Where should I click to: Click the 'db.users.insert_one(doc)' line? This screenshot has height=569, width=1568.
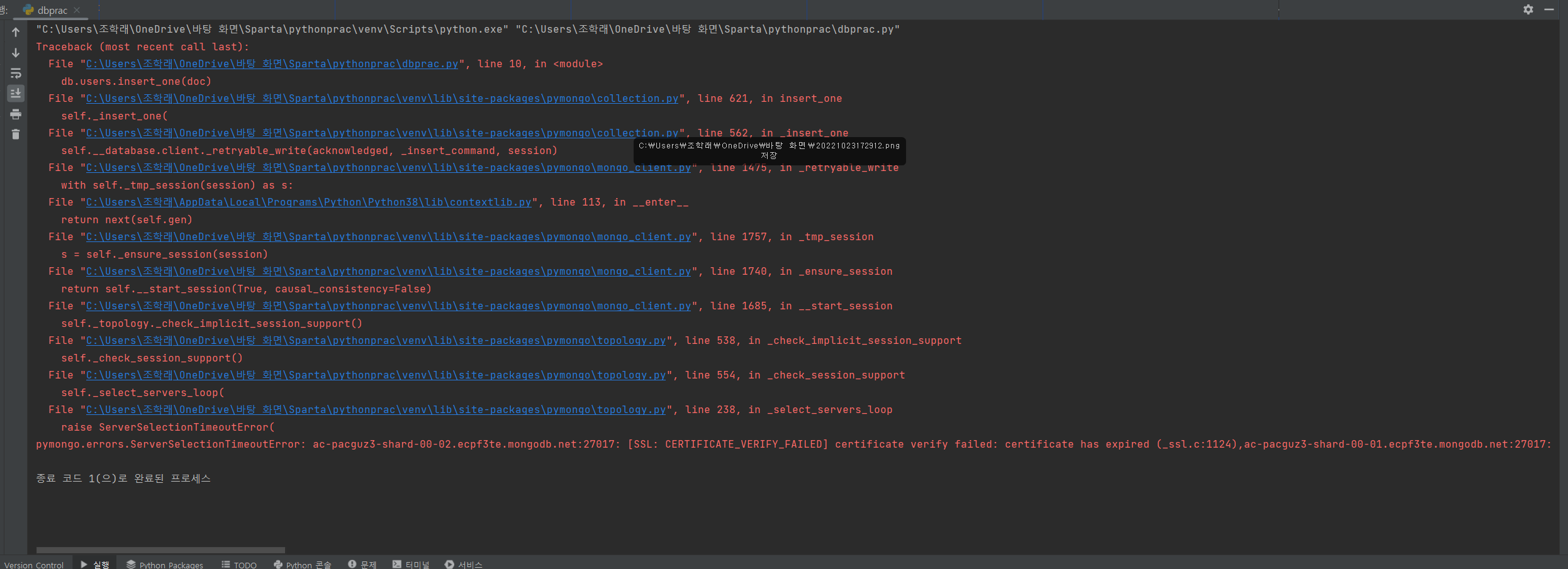point(136,82)
